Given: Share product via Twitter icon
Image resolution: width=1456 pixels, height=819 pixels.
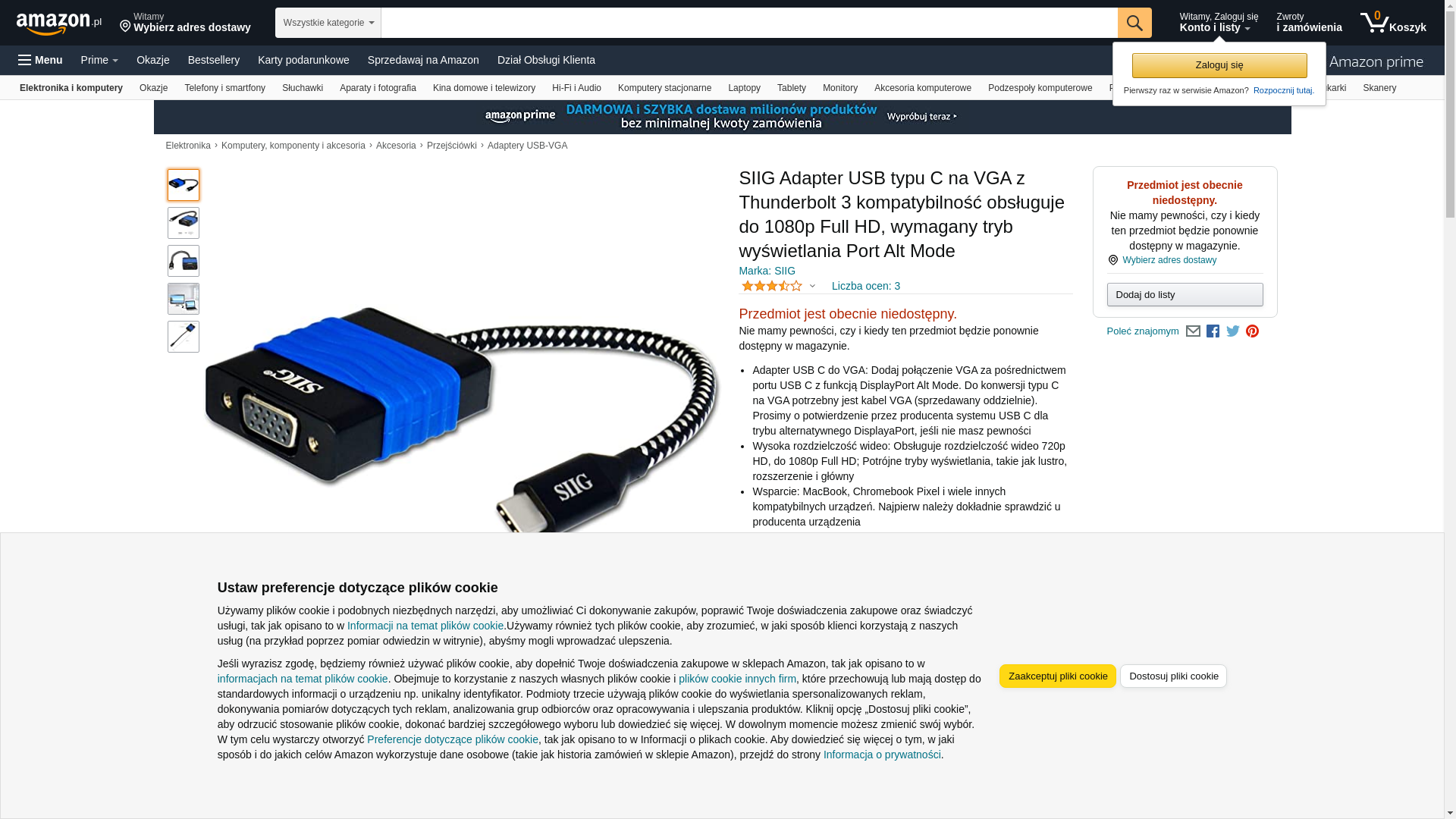Looking at the screenshot, I should point(1233,331).
